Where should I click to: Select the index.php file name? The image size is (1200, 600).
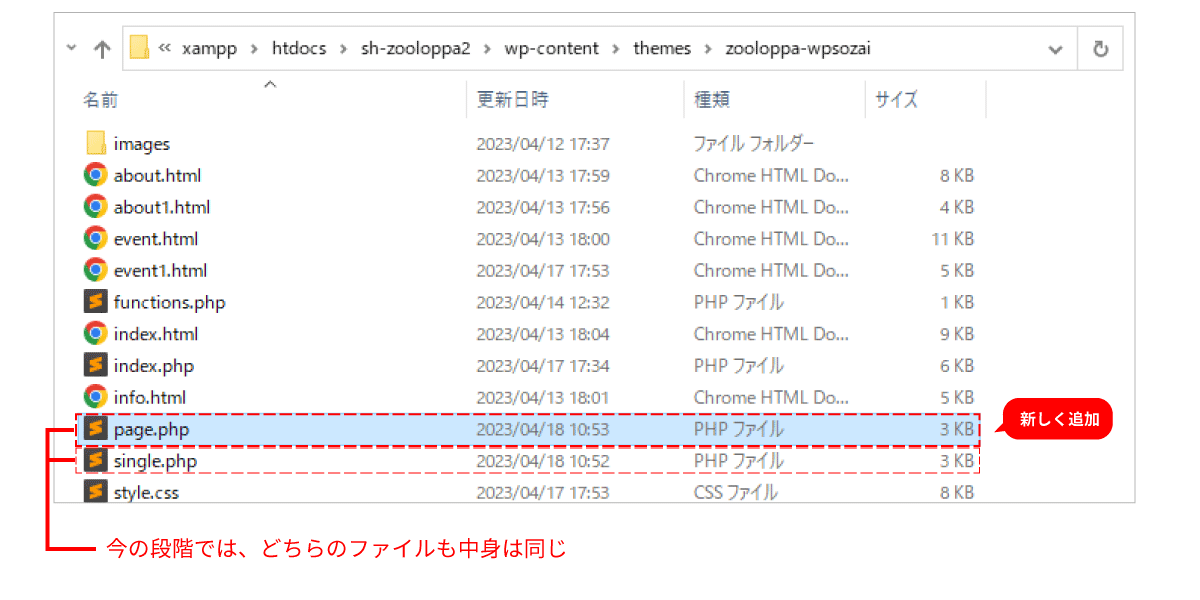pos(154,365)
